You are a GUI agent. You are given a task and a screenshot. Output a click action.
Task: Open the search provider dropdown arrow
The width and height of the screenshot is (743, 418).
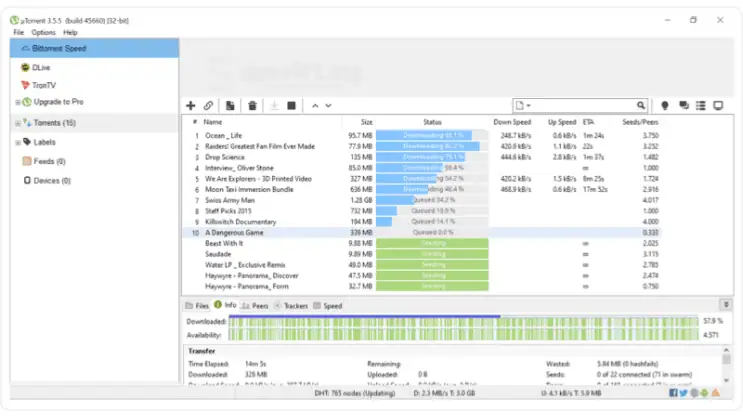[529, 106]
